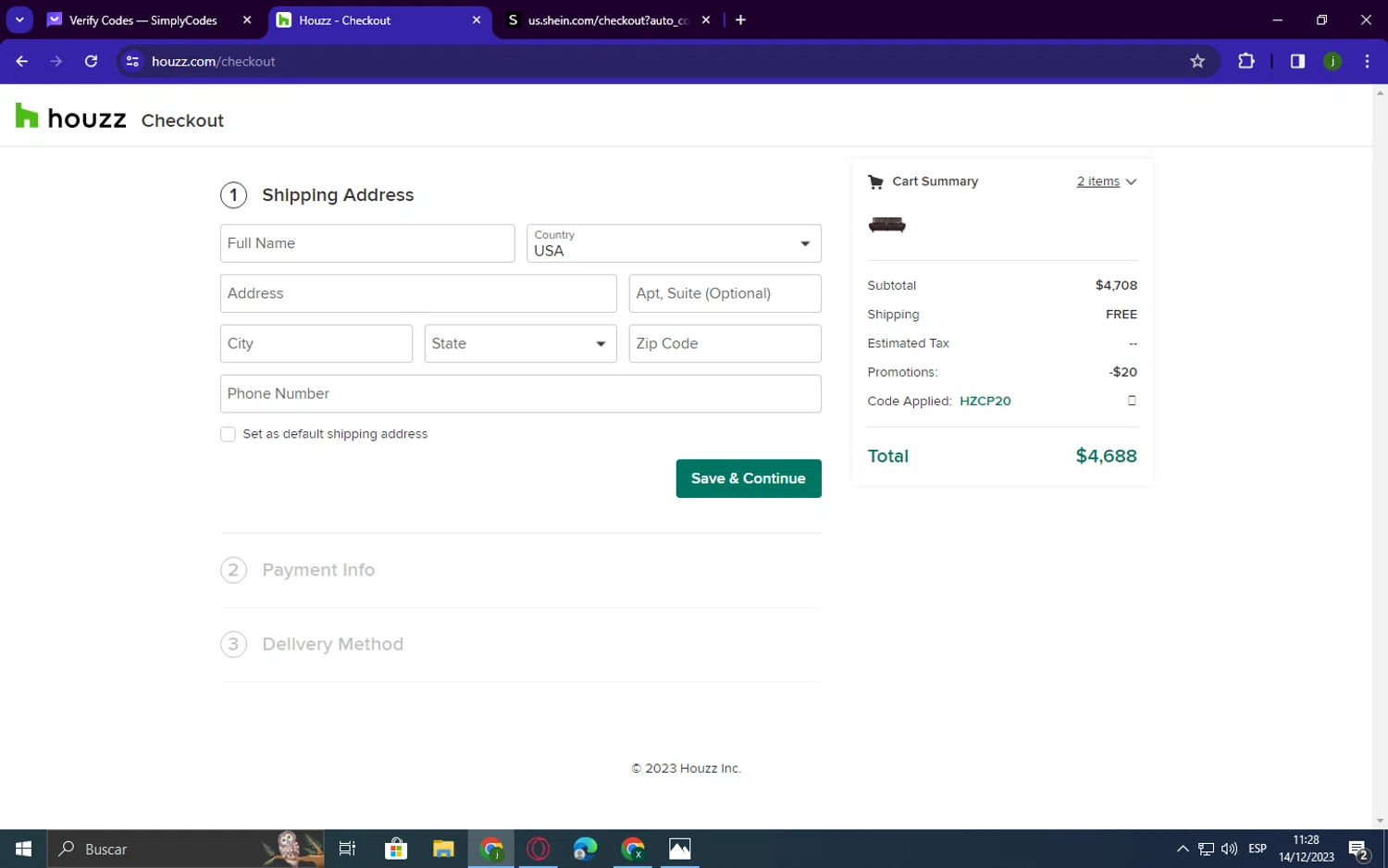Open the tab search dropdown
The height and width of the screenshot is (868, 1388).
[19, 19]
